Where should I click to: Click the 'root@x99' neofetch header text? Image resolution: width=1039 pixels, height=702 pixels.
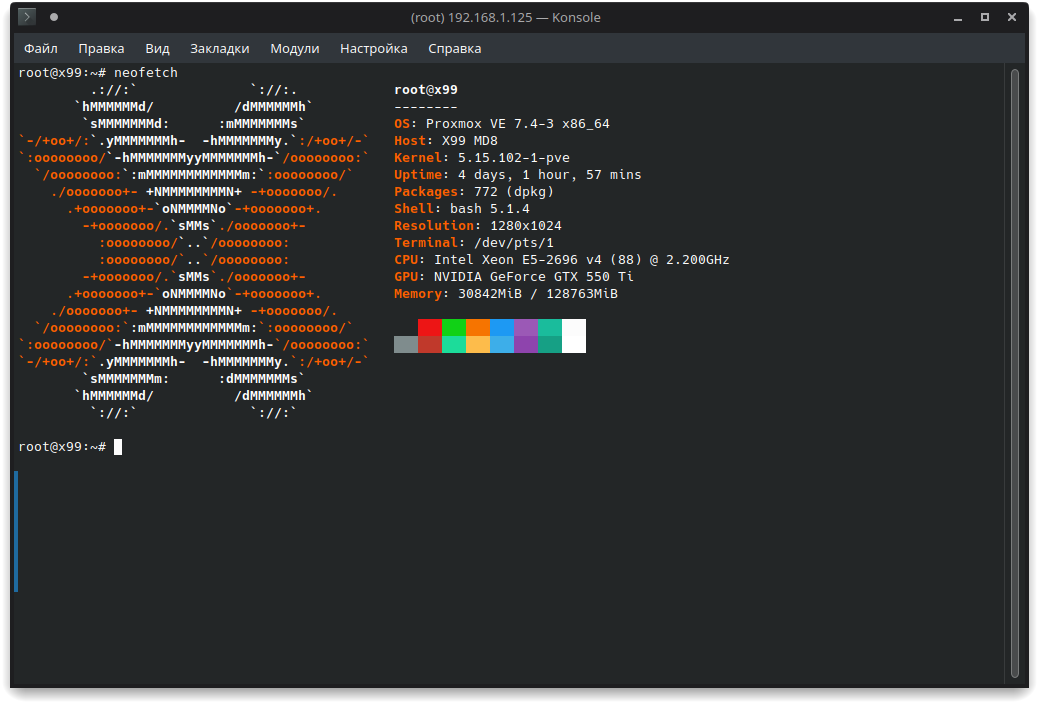(426, 89)
